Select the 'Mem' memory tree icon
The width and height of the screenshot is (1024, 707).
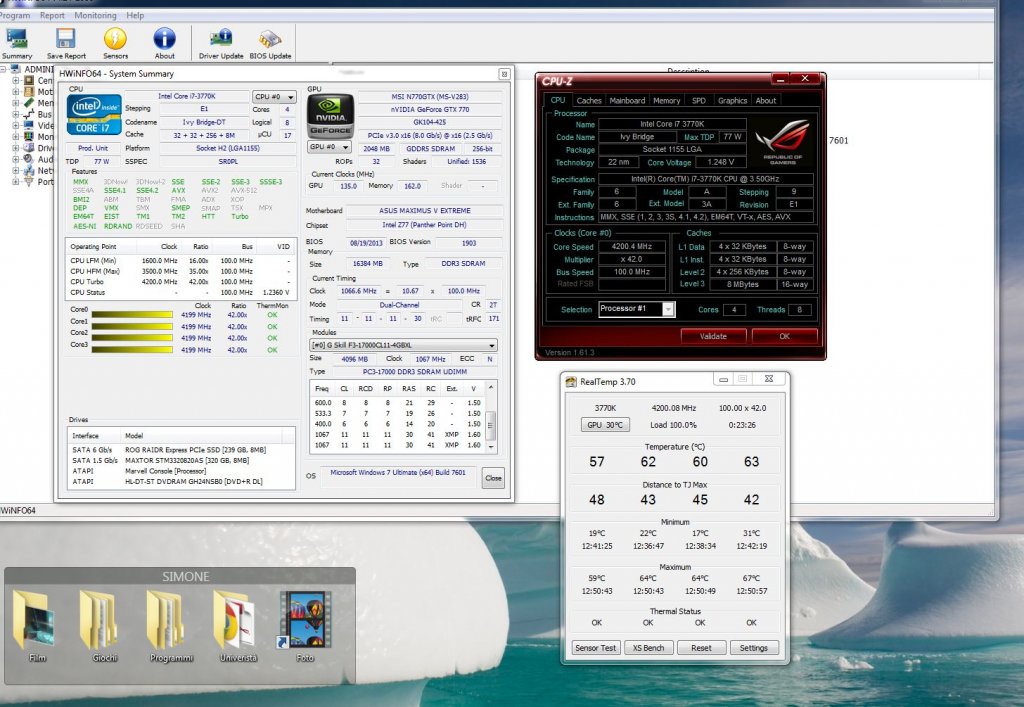[29, 102]
